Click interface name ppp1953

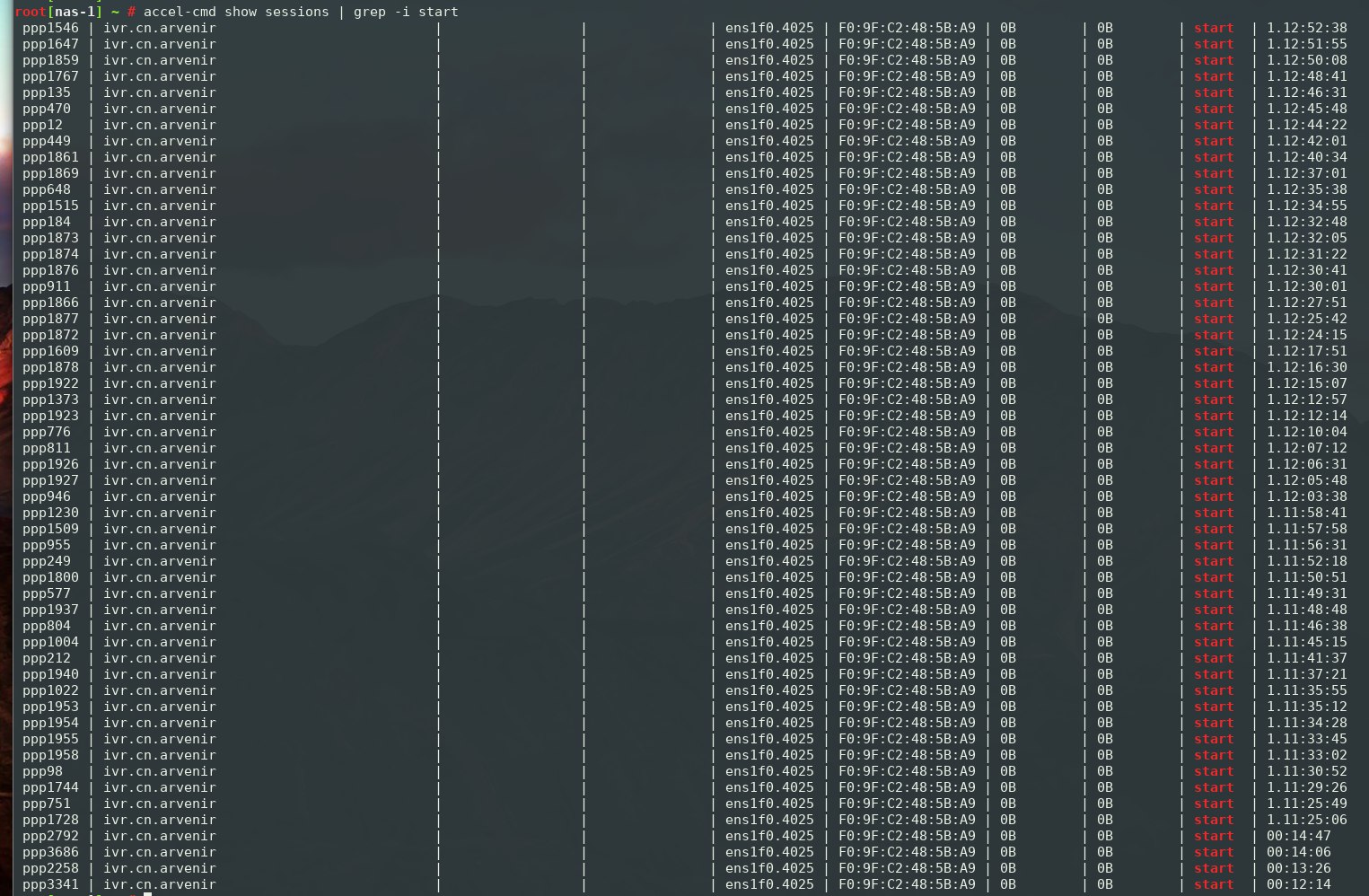tap(51, 707)
